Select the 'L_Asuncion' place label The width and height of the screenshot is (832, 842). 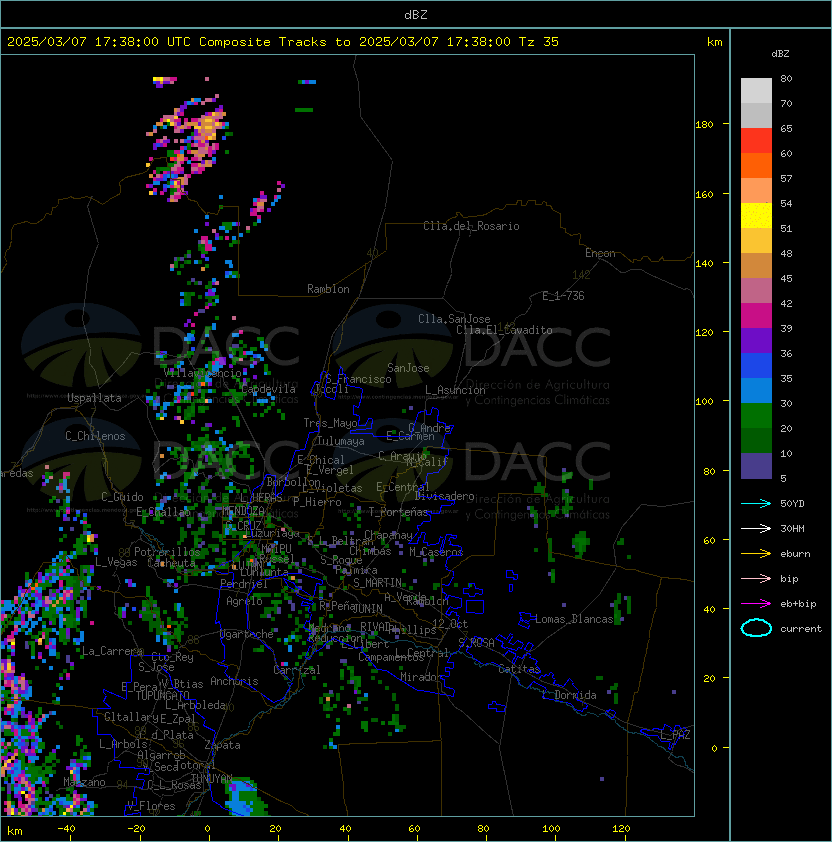point(455,390)
